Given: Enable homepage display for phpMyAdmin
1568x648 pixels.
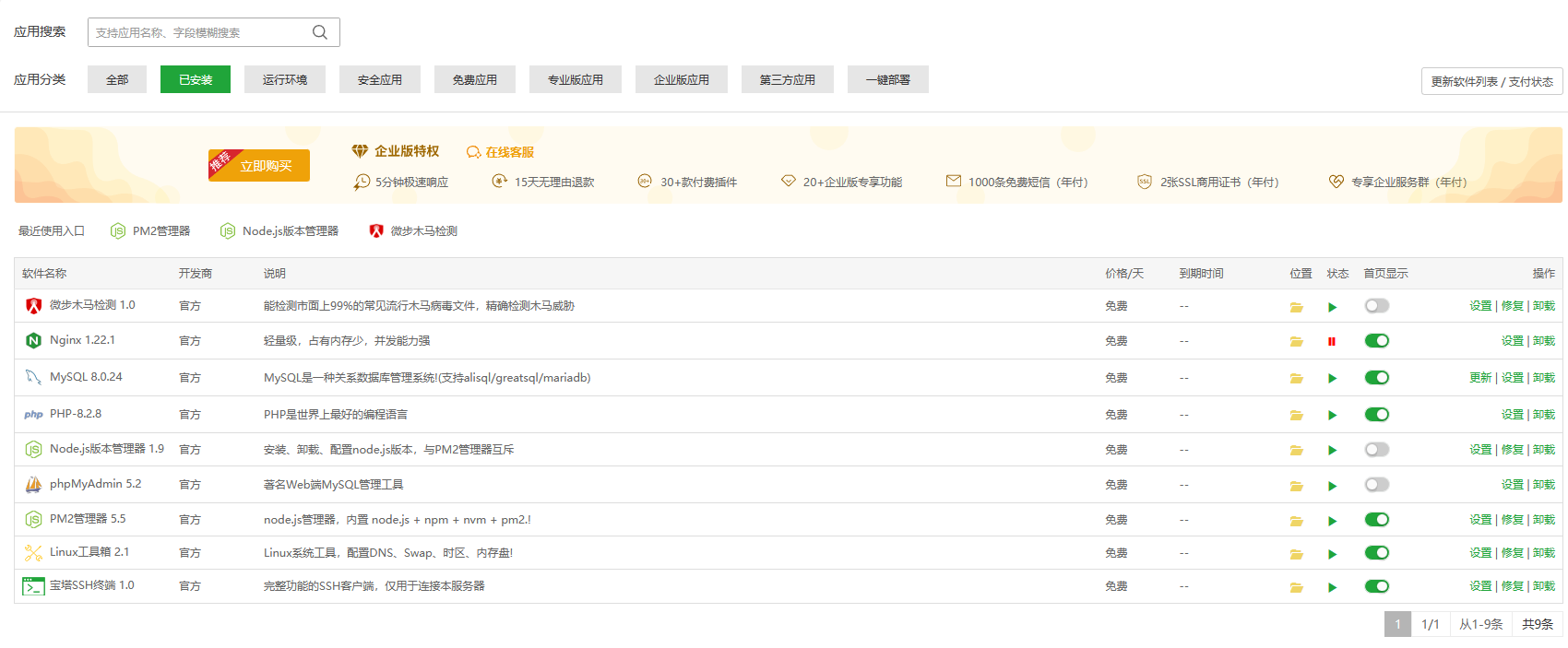Looking at the screenshot, I should 1377,485.
